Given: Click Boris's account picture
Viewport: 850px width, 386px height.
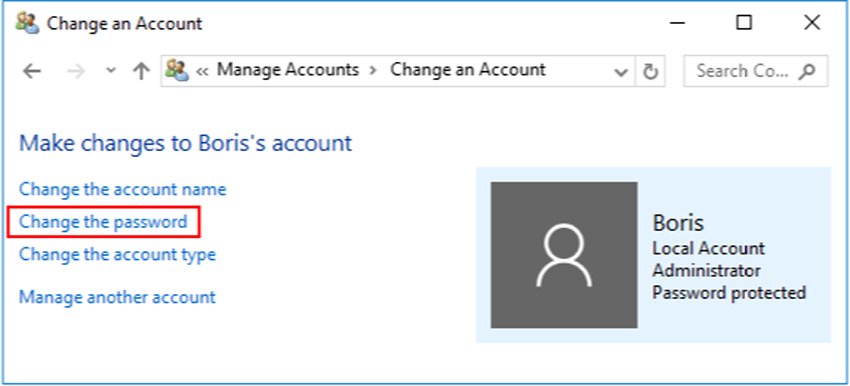Looking at the screenshot, I should (x=564, y=255).
